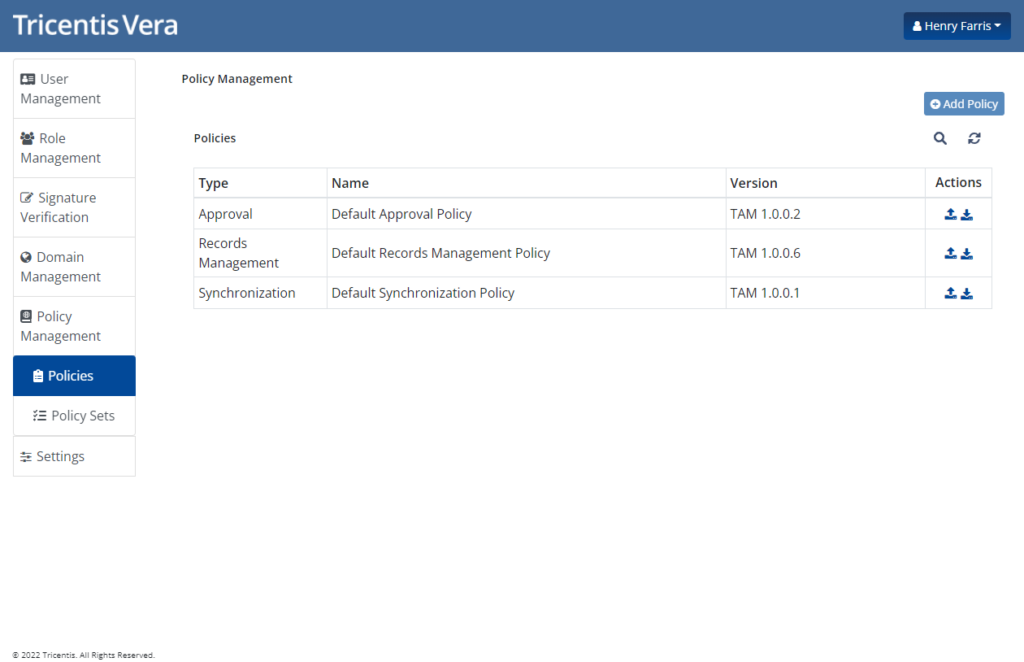Select Default Records Management Policy name cell
The image size is (1024, 662).
526,253
